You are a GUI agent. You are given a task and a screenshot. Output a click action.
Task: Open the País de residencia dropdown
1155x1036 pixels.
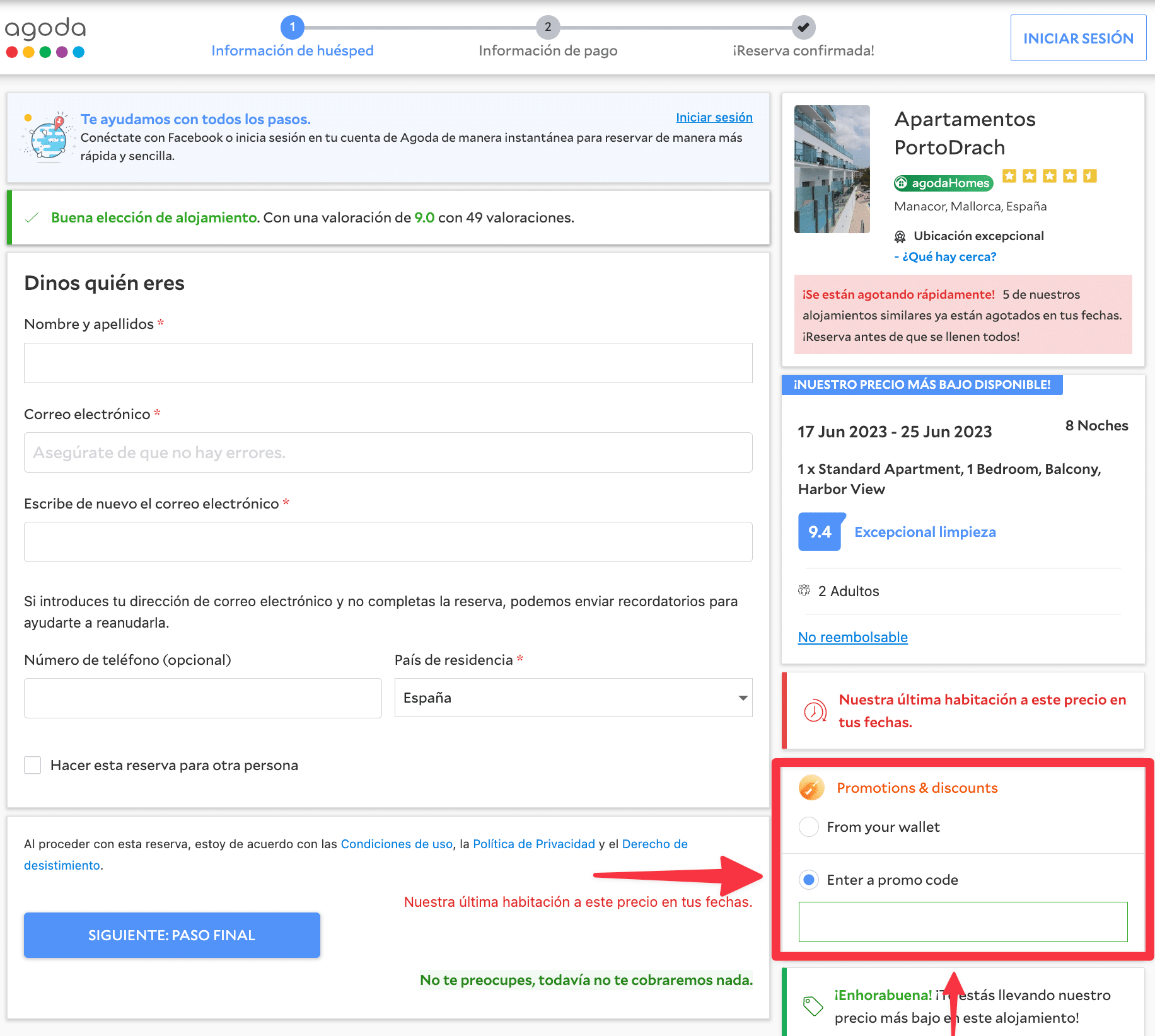[573, 698]
